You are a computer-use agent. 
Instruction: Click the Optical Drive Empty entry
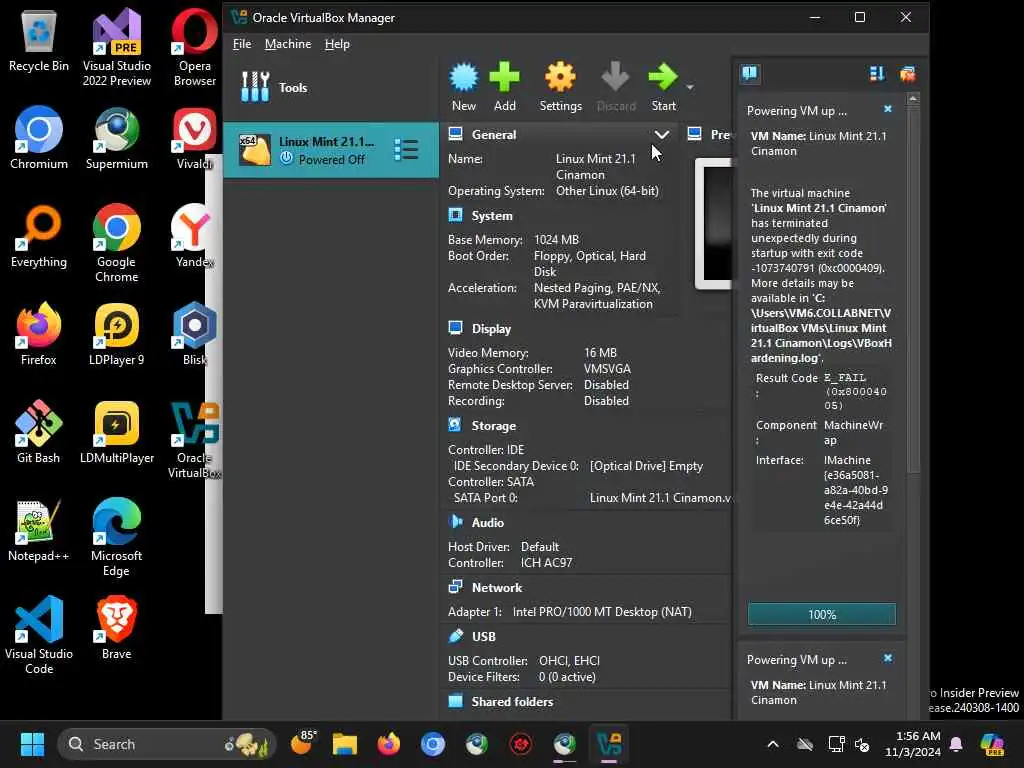(x=646, y=466)
